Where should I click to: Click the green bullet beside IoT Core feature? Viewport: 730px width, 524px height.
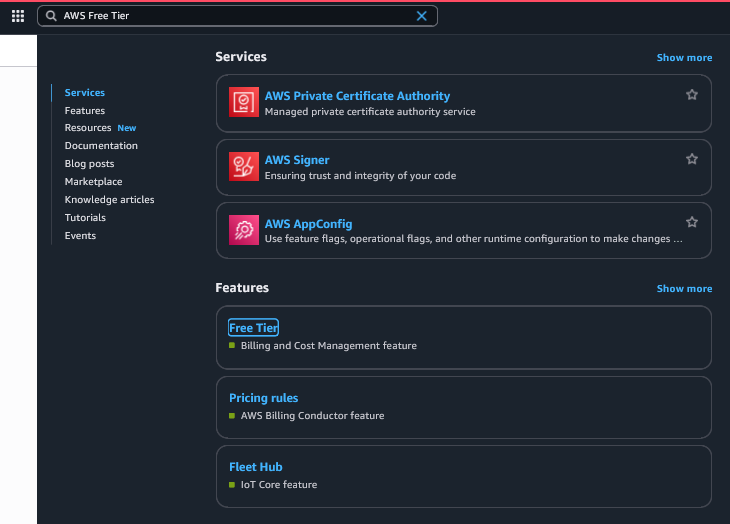[232, 485]
